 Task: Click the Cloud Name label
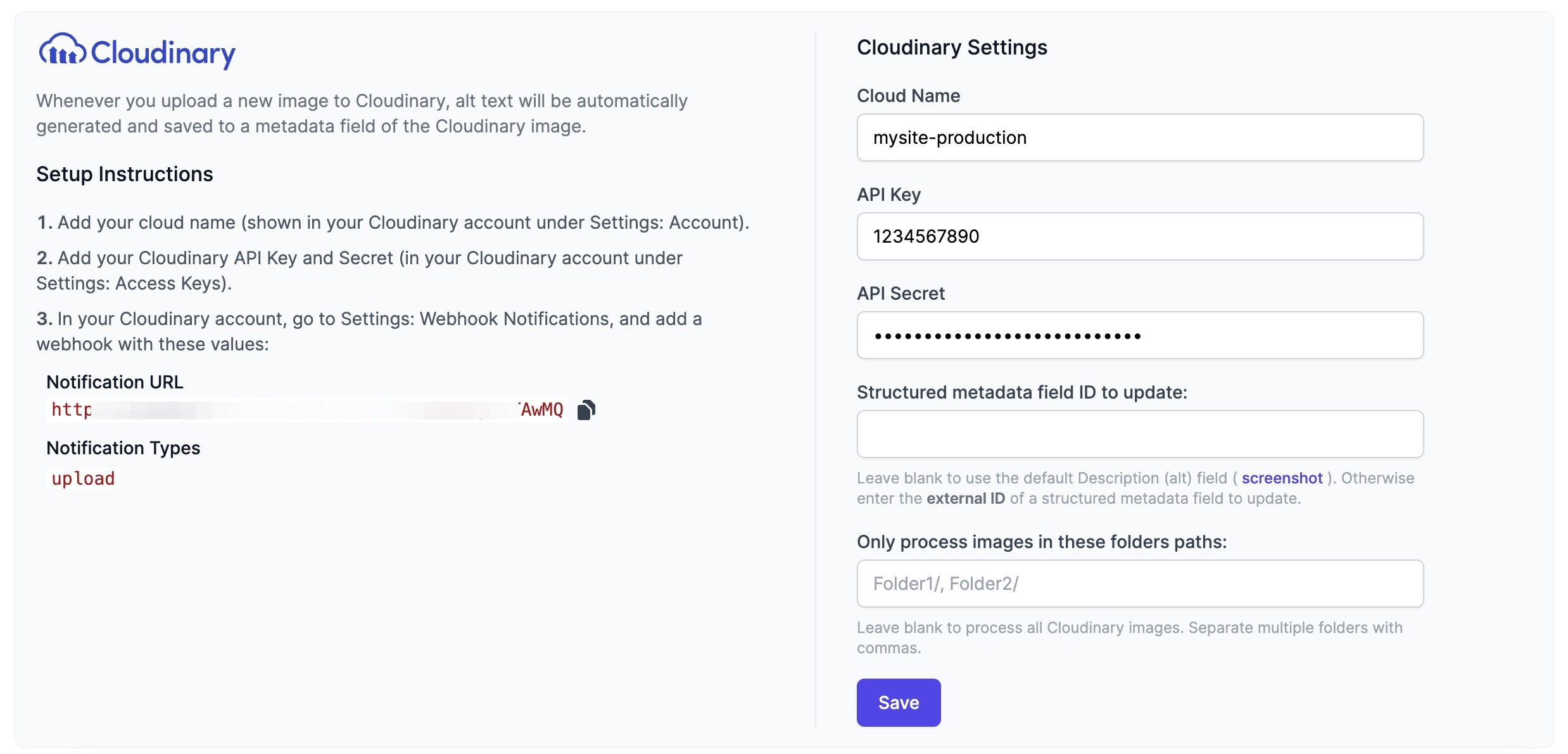pyautogui.click(x=908, y=96)
